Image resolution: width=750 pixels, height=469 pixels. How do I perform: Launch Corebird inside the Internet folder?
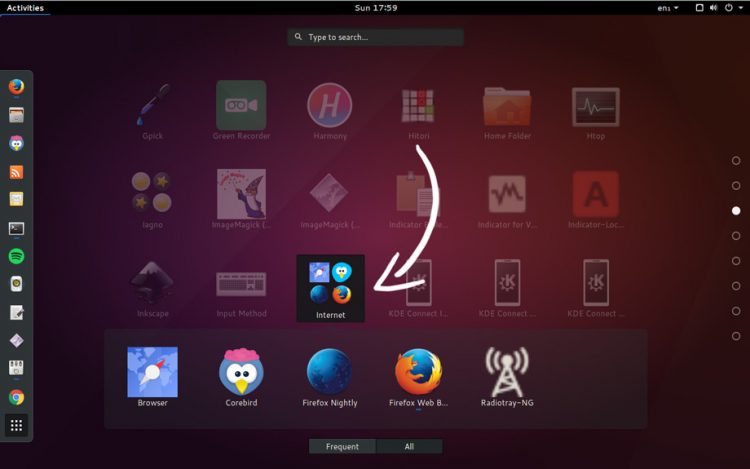[x=241, y=377]
